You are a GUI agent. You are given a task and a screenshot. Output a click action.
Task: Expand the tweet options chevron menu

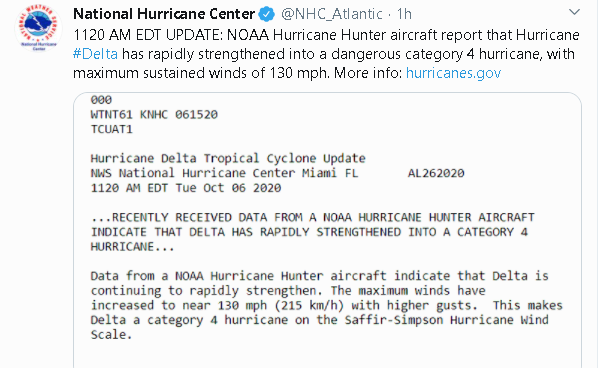tap(574, 12)
